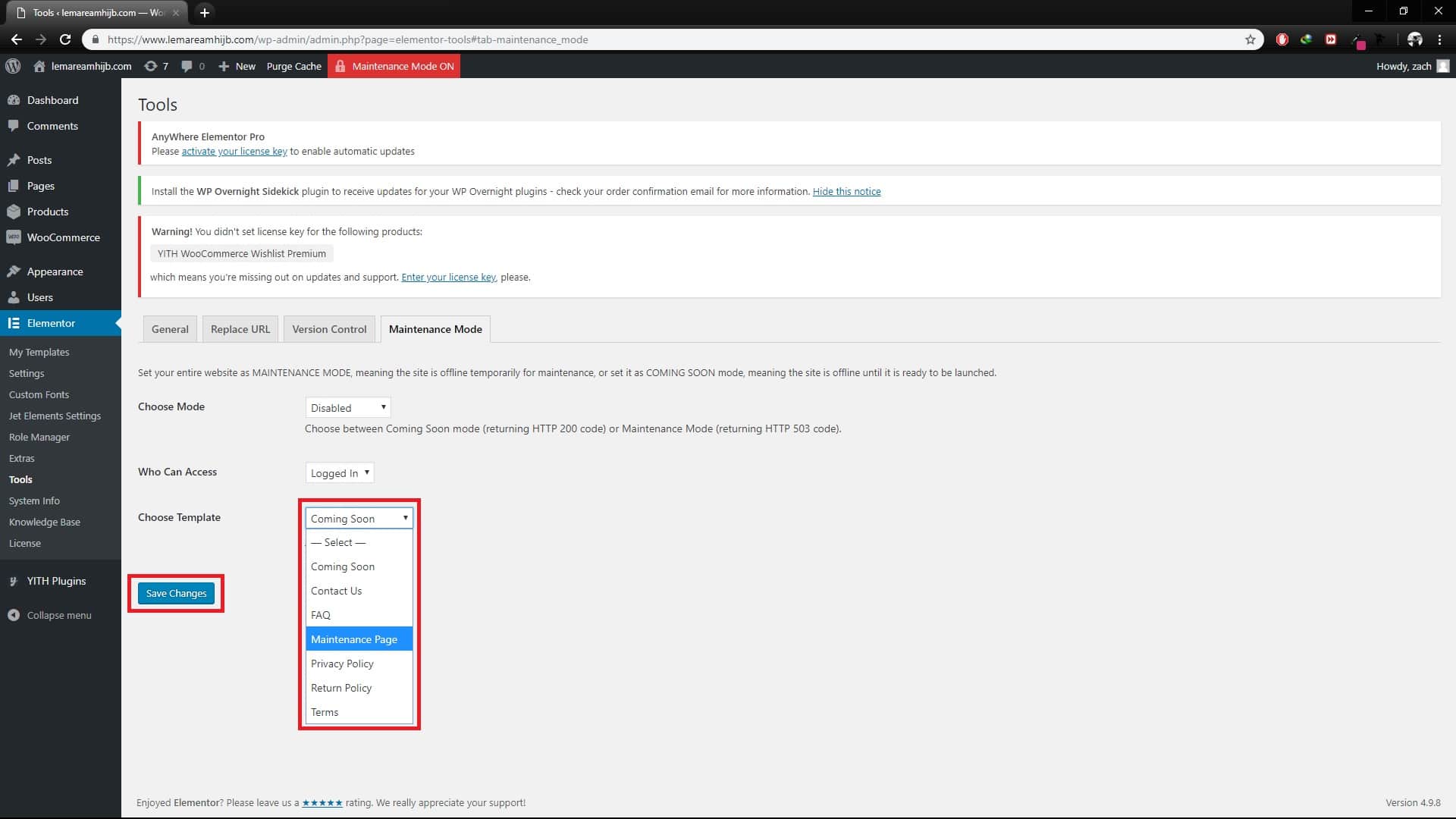Open Custom Fonts submenu item

[39, 394]
